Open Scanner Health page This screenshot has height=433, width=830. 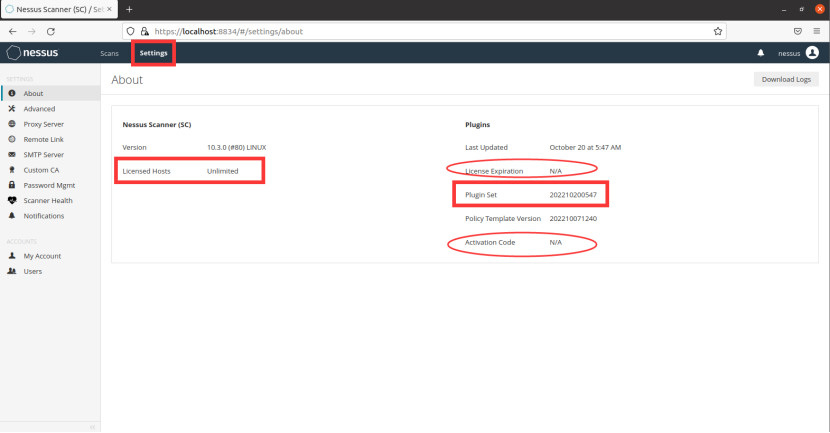tap(50, 201)
